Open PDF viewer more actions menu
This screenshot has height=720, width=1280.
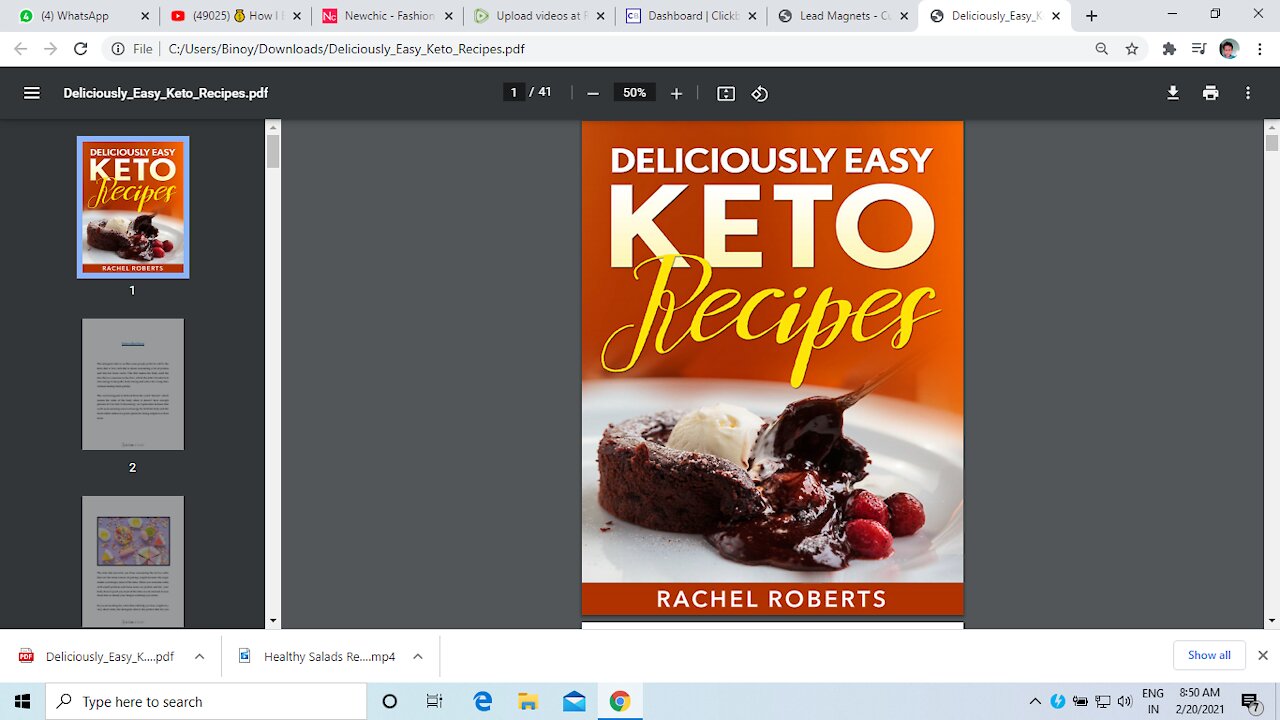click(x=1248, y=93)
